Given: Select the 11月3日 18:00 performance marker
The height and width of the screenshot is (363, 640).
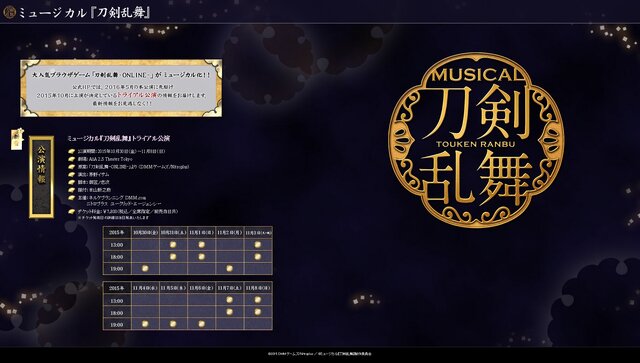Looking at the screenshot, I should click(258, 256).
